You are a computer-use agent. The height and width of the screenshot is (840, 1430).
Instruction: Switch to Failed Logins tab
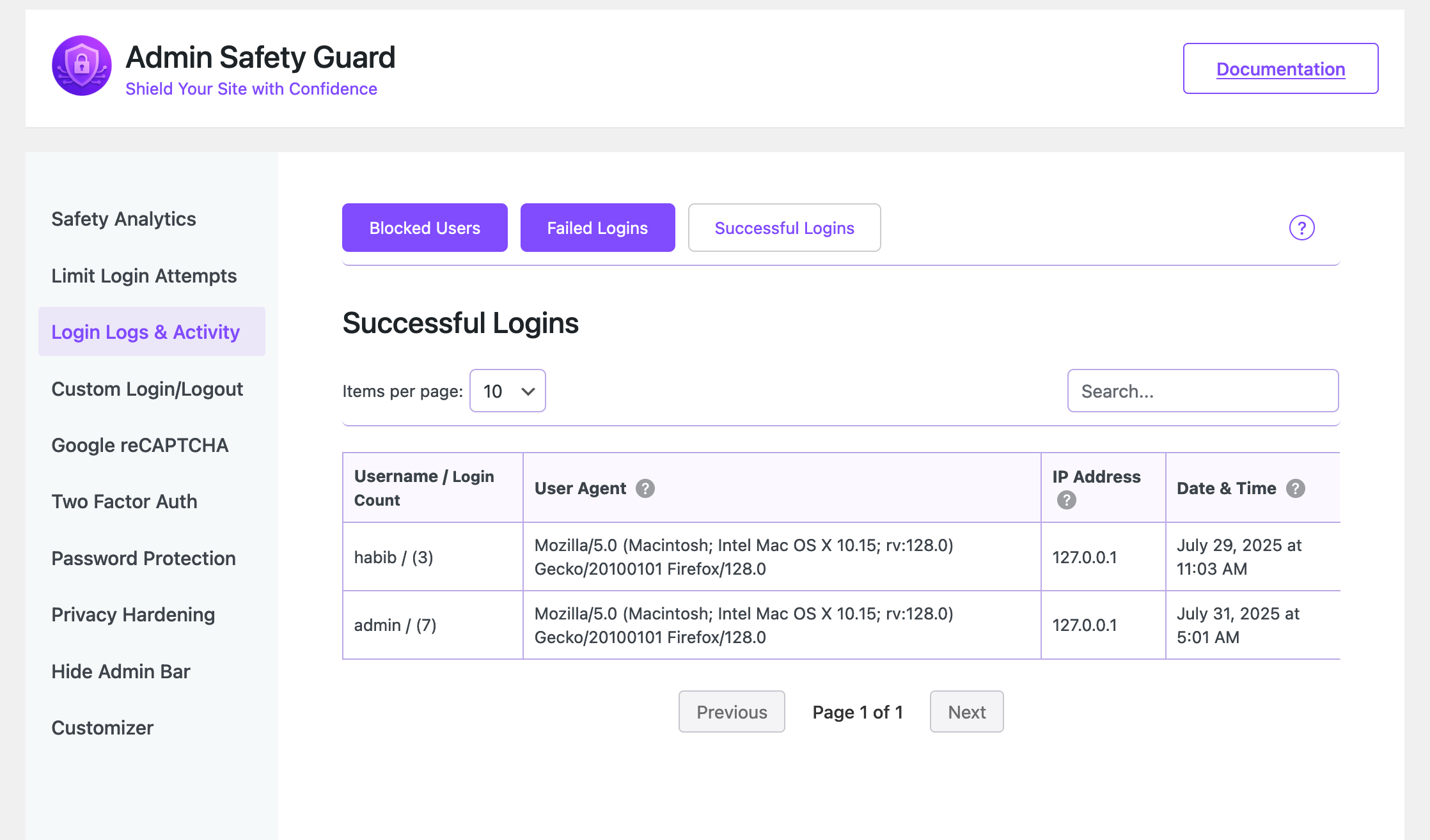597,228
